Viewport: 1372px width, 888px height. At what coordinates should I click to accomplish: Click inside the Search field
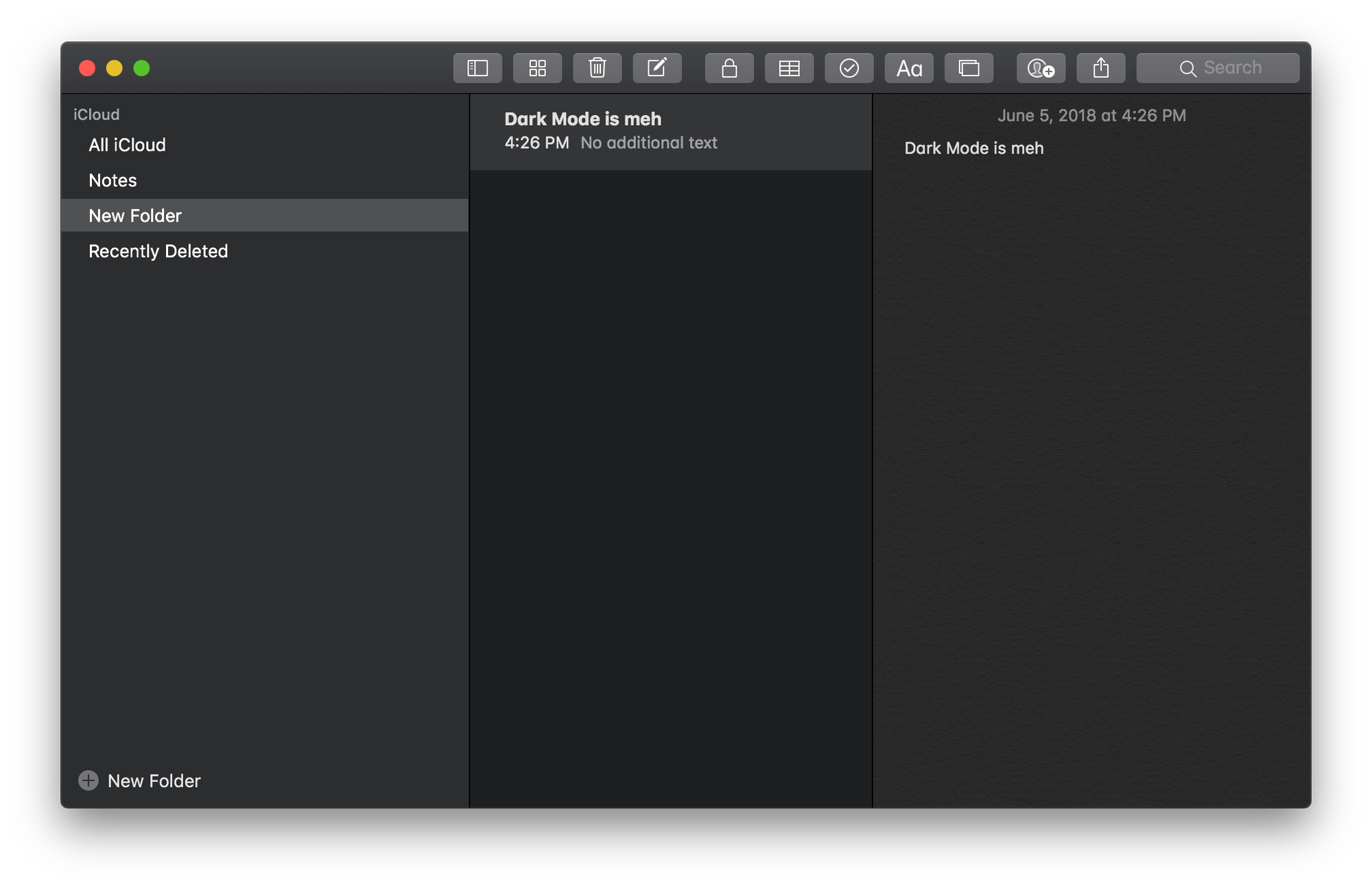1235,67
